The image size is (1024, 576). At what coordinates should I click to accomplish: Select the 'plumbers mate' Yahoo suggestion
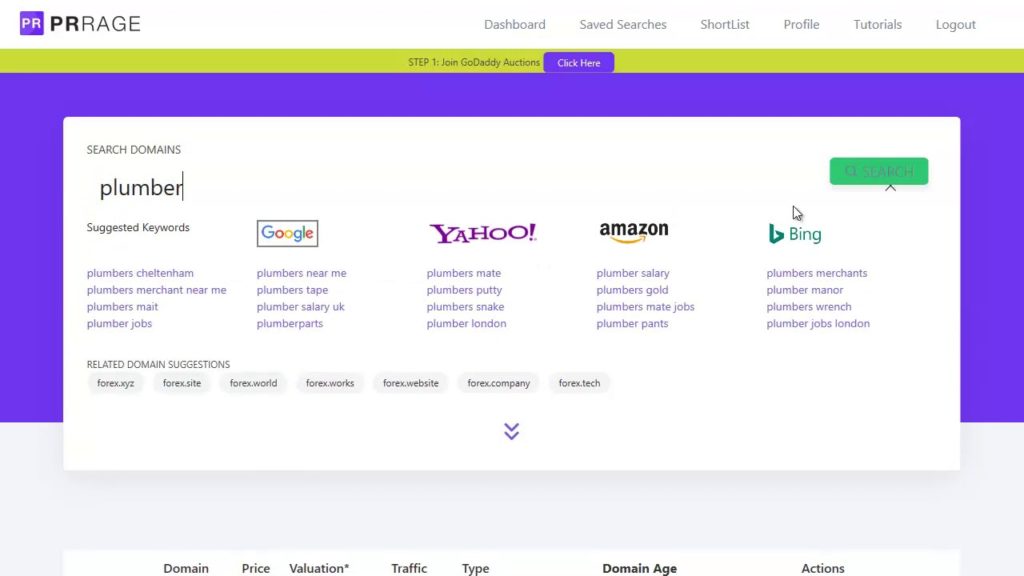coord(464,273)
